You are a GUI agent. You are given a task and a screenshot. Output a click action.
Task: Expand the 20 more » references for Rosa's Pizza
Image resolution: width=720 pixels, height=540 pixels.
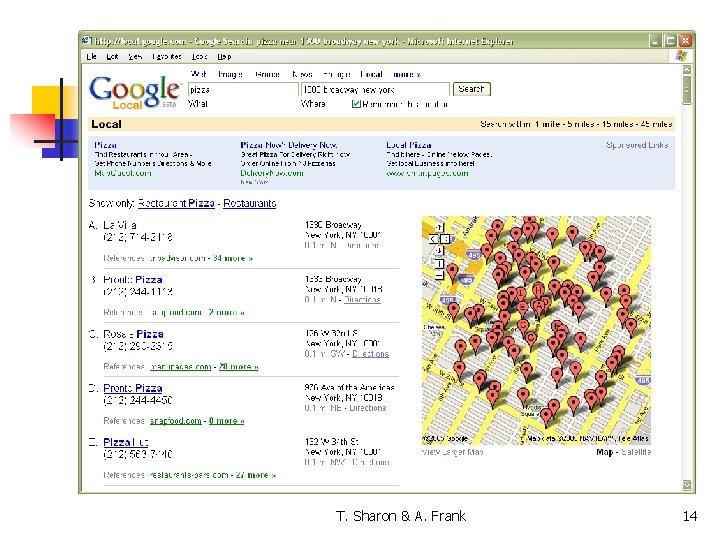tap(238, 366)
